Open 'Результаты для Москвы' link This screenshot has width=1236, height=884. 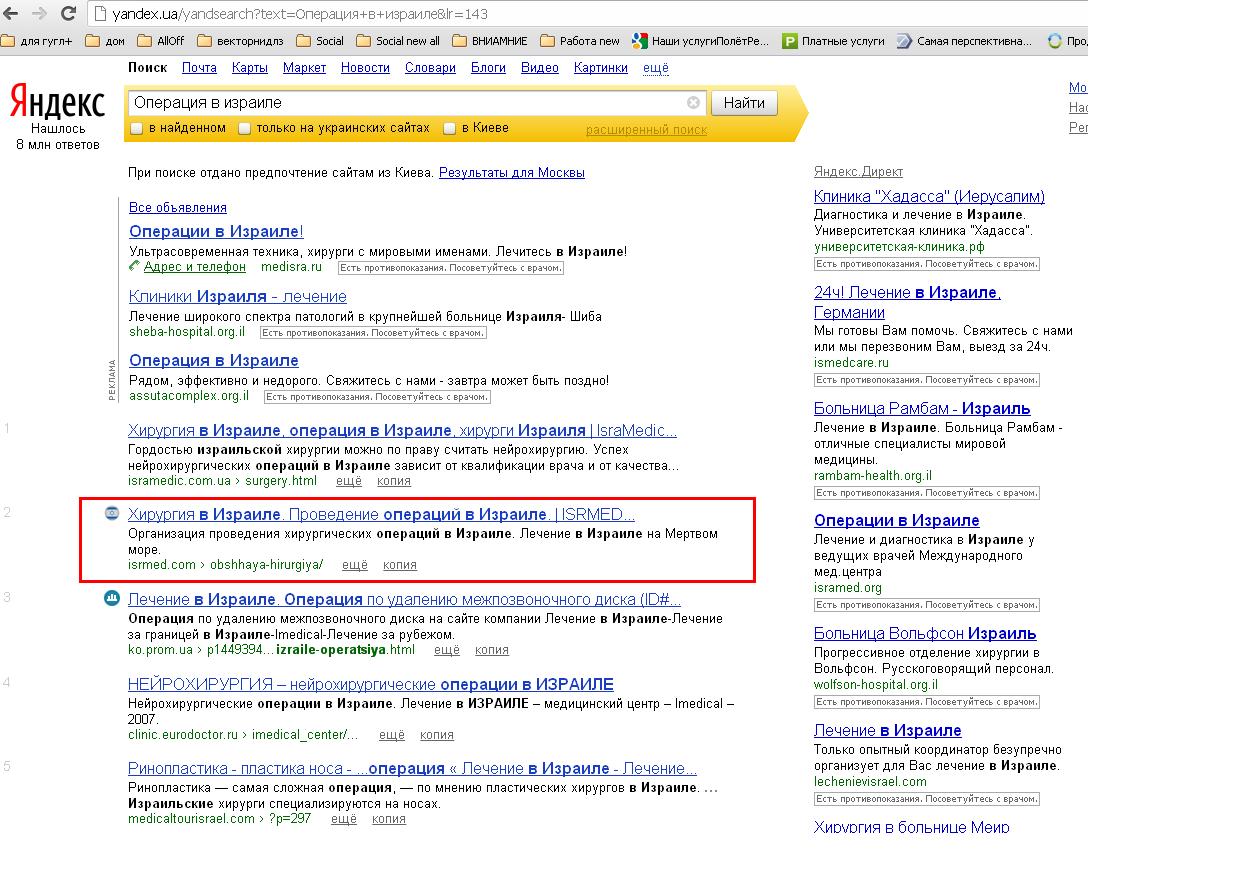click(511, 173)
